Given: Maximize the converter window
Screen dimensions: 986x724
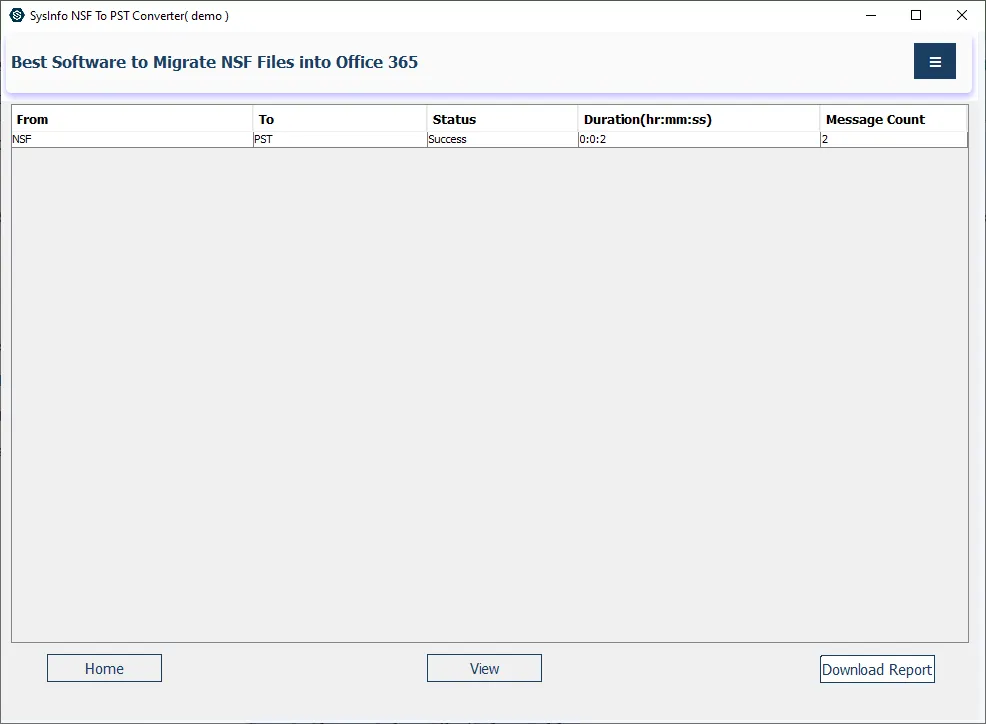Looking at the screenshot, I should 915,16.
